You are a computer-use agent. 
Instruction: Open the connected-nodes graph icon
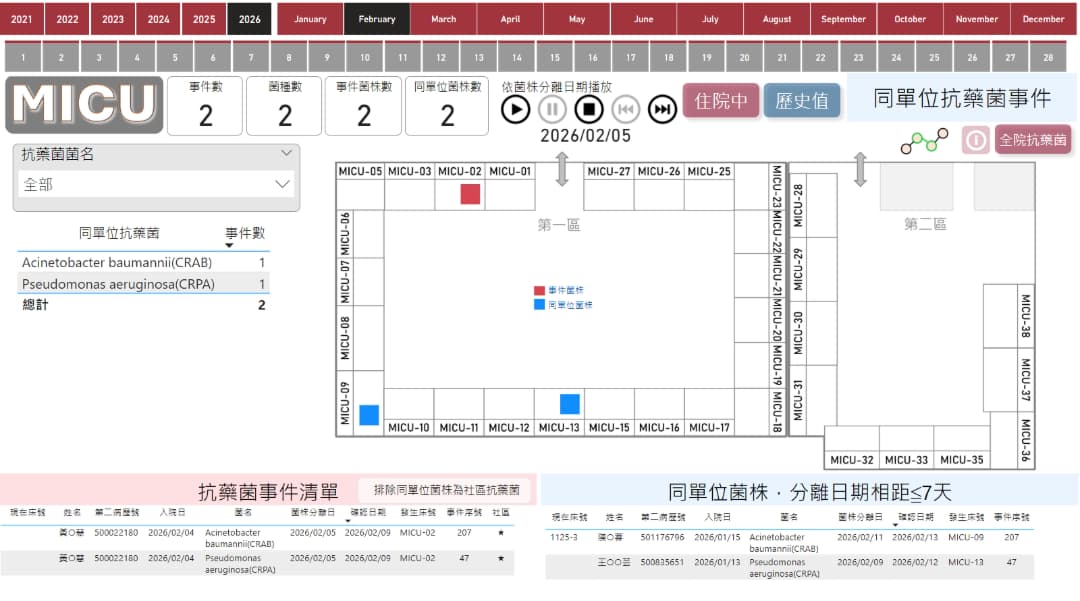point(924,140)
